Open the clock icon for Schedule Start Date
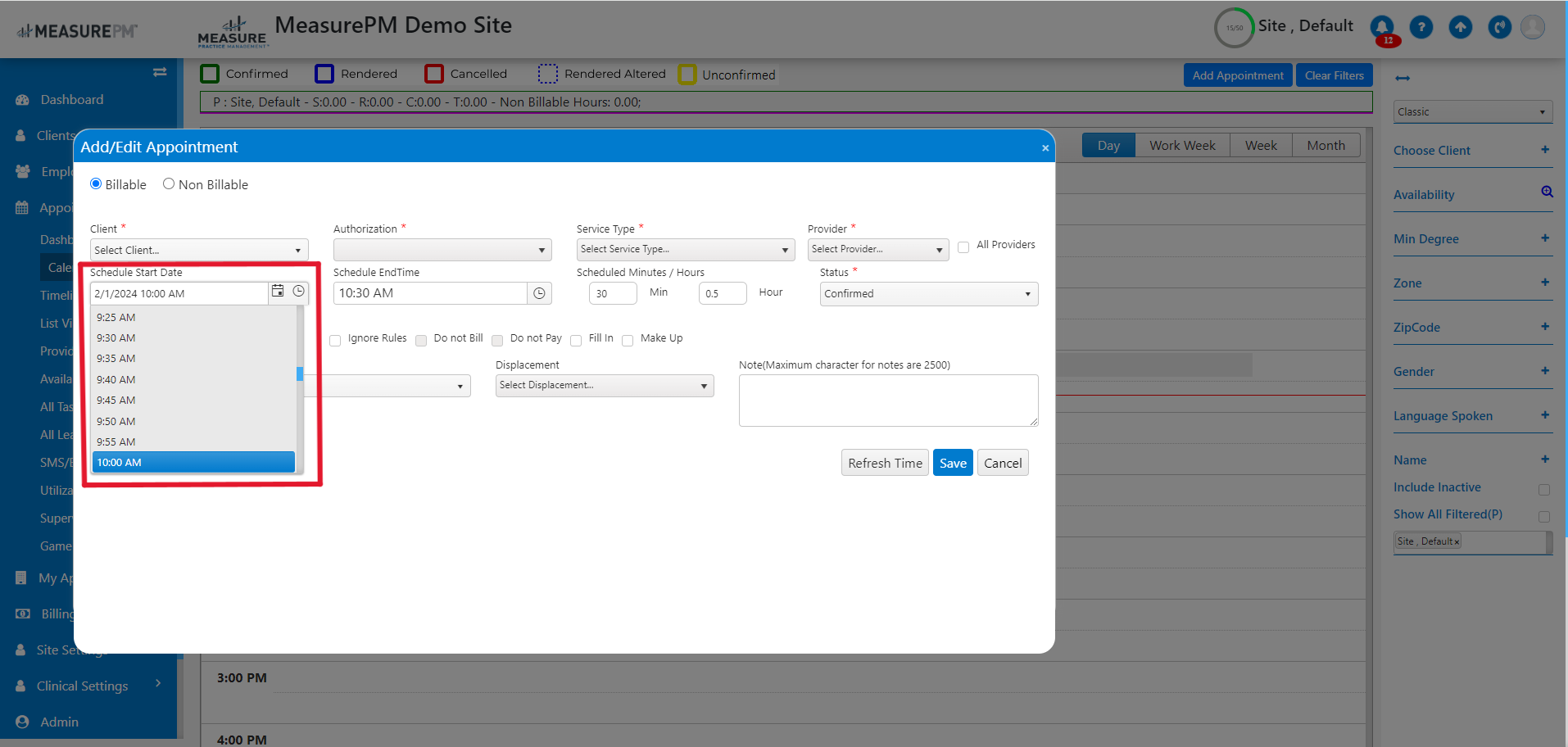 point(299,291)
